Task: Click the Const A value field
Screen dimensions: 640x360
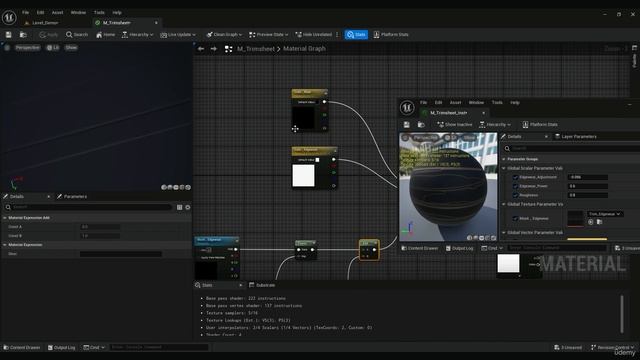Action: point(100,227)
